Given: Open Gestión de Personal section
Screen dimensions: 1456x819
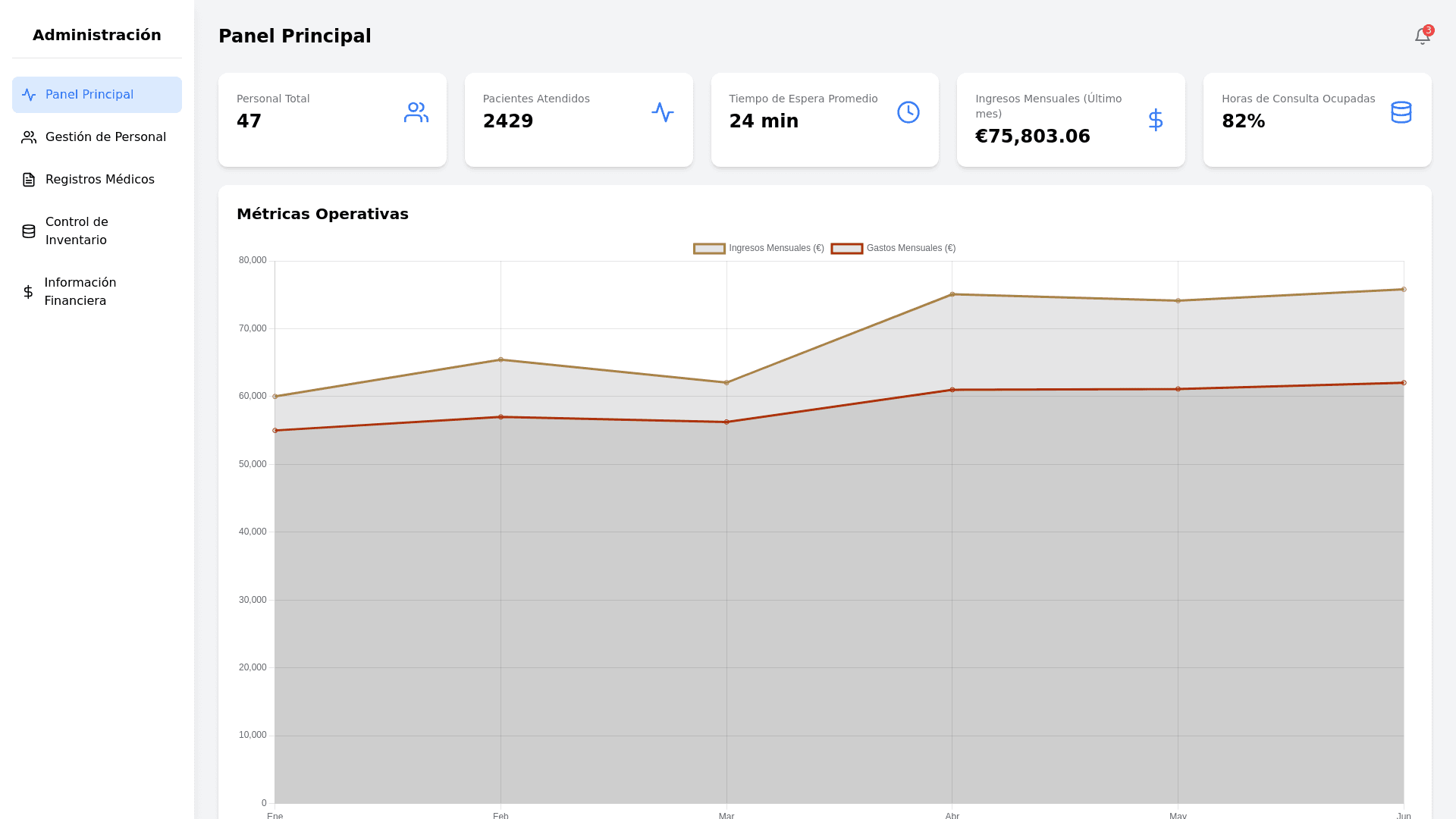Looking at the screenshot, I should 105,137.
